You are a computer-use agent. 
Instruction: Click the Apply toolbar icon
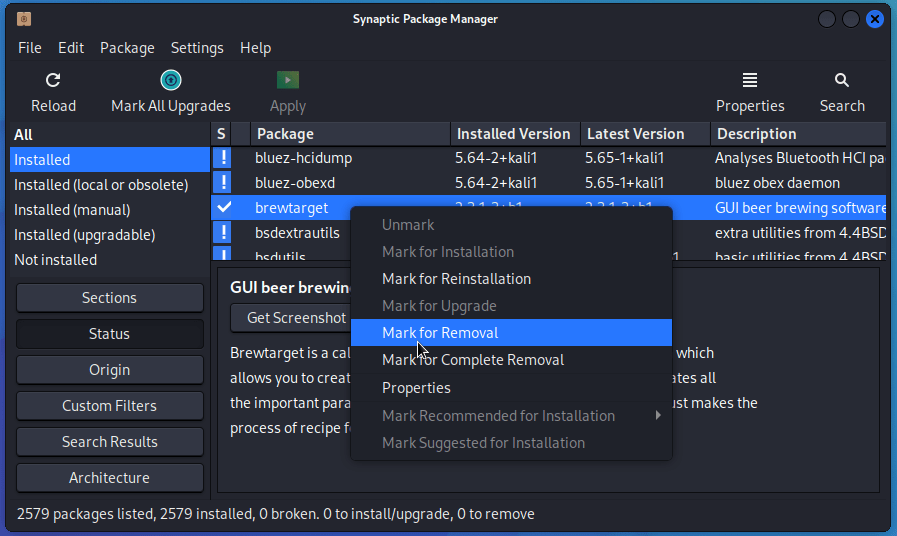point(288,81)
